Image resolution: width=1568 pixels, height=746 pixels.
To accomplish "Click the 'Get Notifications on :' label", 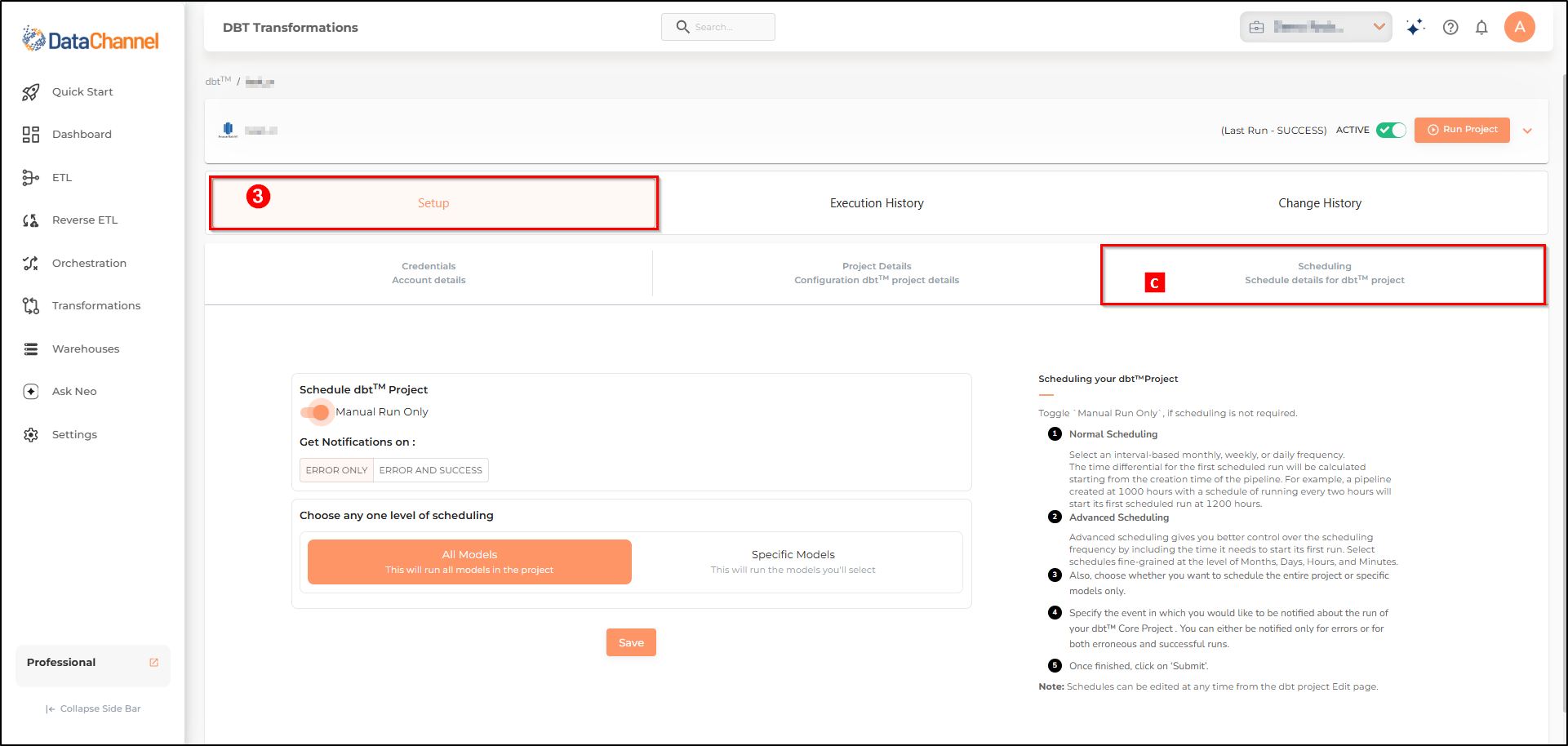I will [358, 442].
